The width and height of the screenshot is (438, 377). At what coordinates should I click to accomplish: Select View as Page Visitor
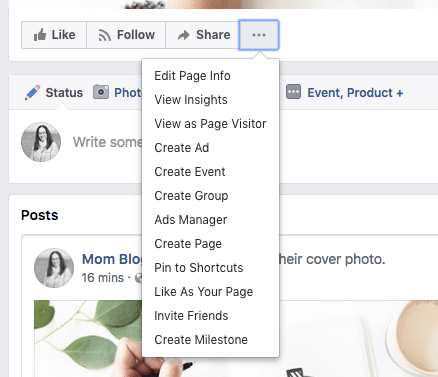210,124
